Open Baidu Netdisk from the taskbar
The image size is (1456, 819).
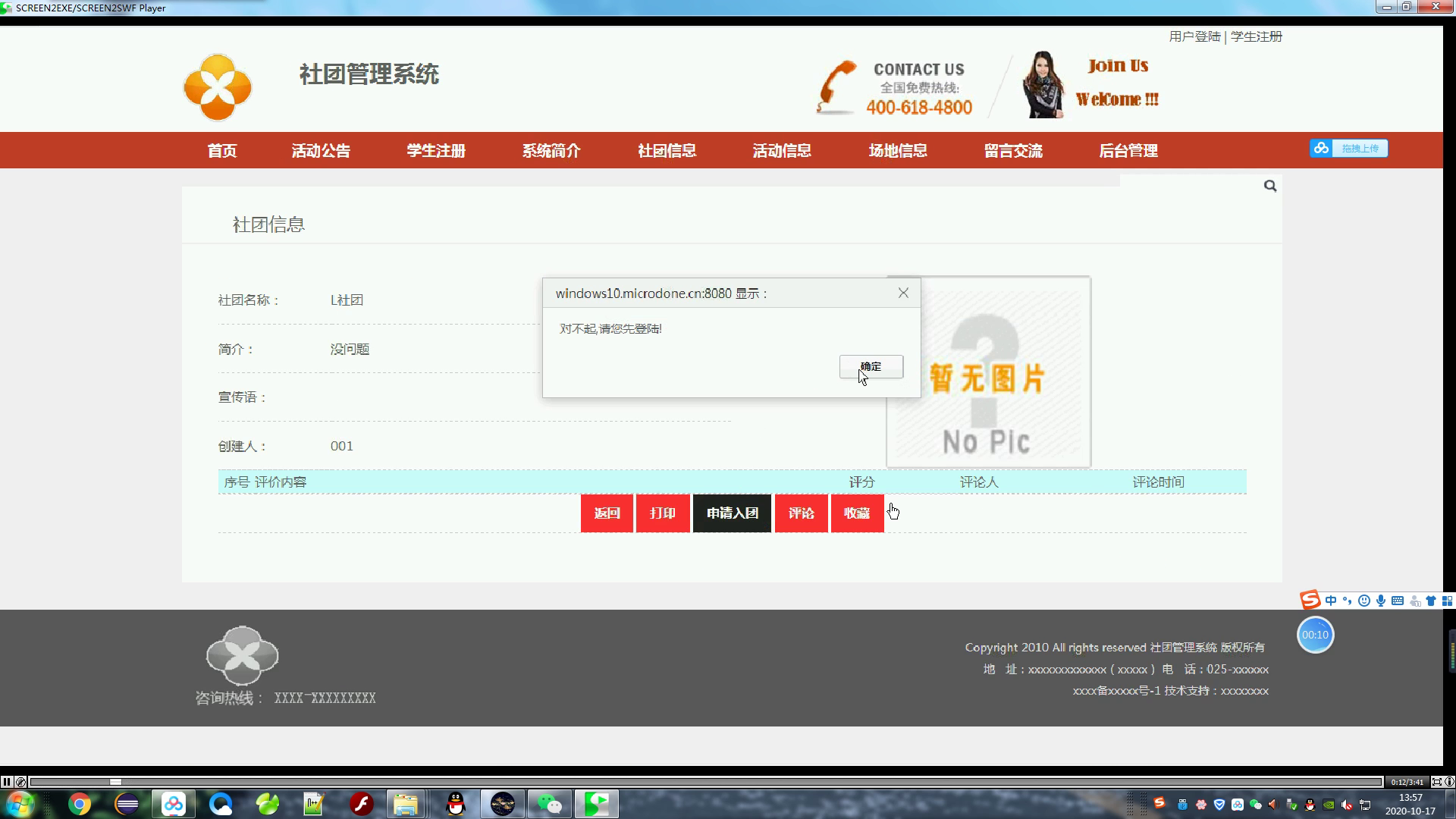(x=174, y=804)
